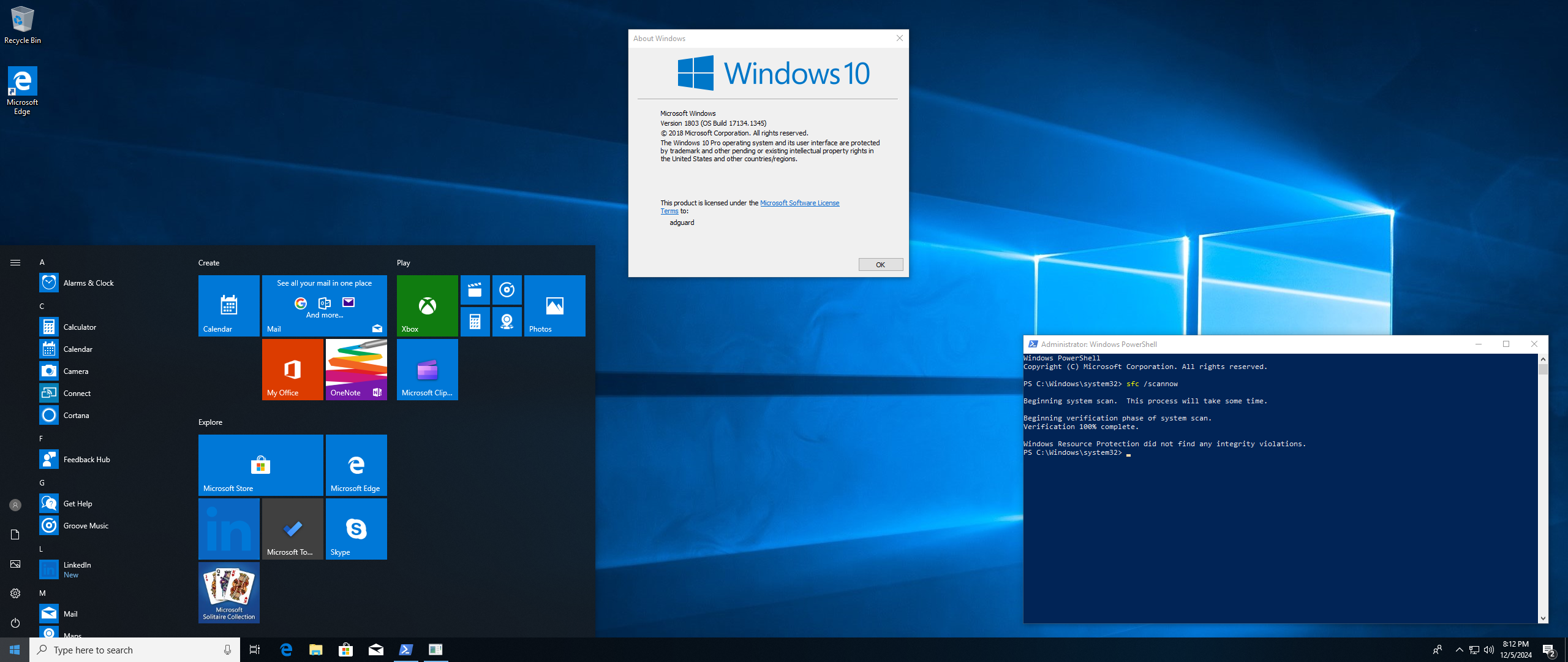Open Pictures from the Start sidebar
This screenshot has height=662, width=1568.
point(15,564)
